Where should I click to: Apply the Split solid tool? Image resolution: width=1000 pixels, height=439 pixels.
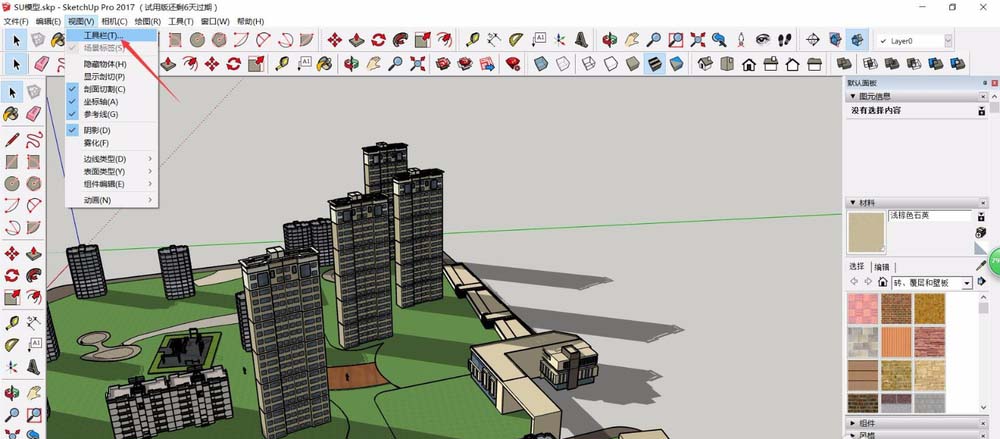click(x=957, y=64)
